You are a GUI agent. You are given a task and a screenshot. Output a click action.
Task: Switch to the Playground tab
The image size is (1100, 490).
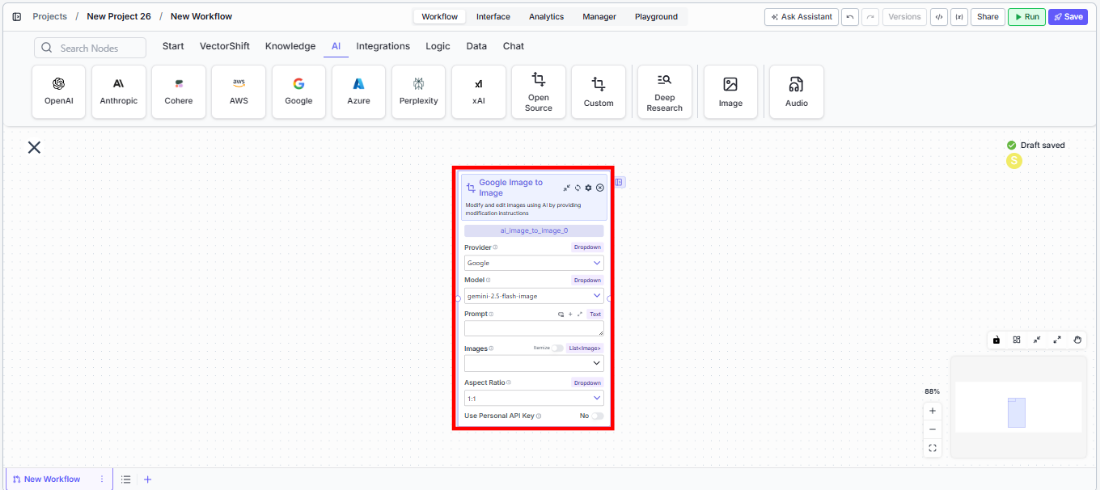pyautogui.click(x=657, y=17)
